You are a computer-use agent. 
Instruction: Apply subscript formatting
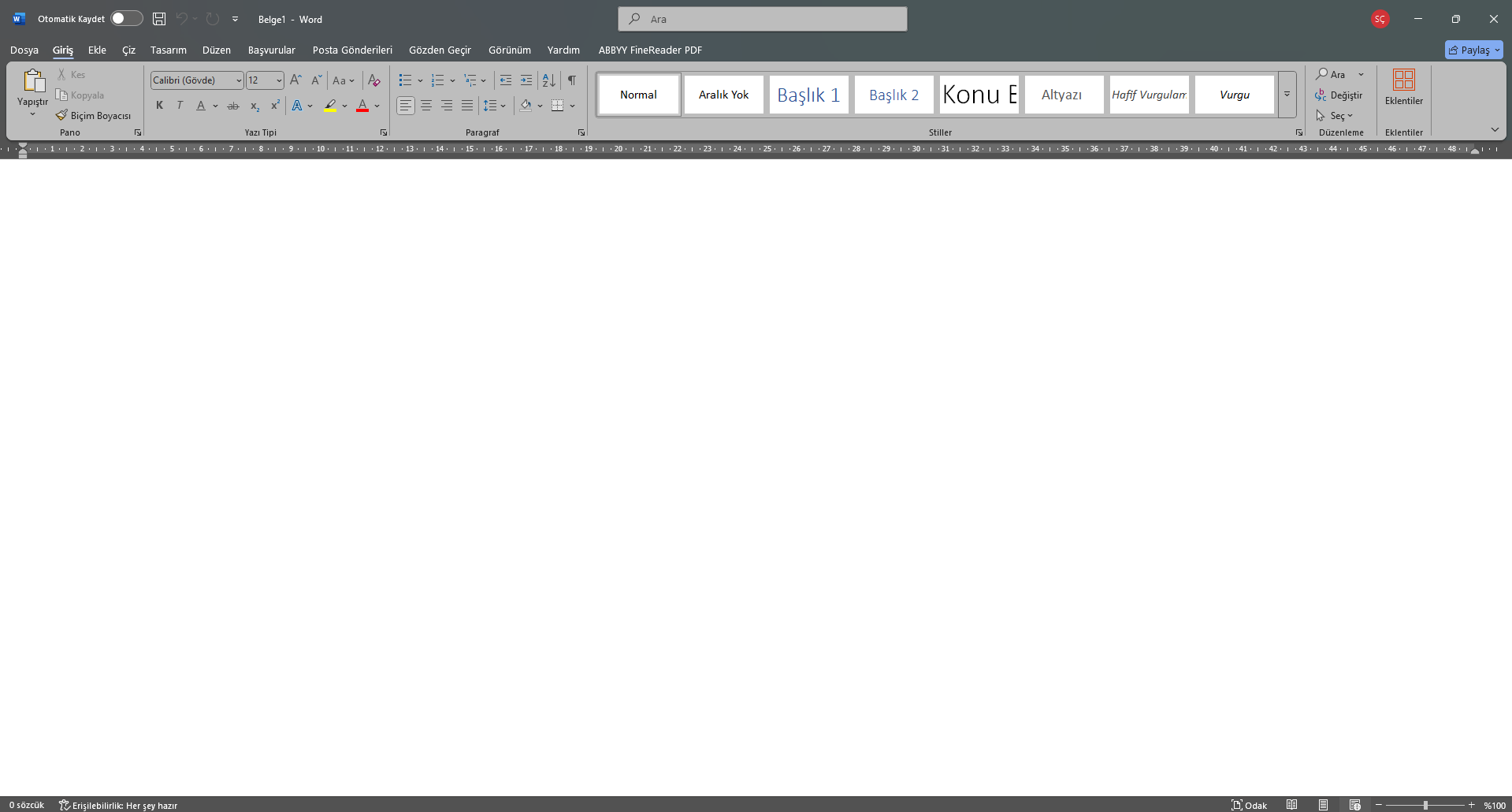coord(254,106)
